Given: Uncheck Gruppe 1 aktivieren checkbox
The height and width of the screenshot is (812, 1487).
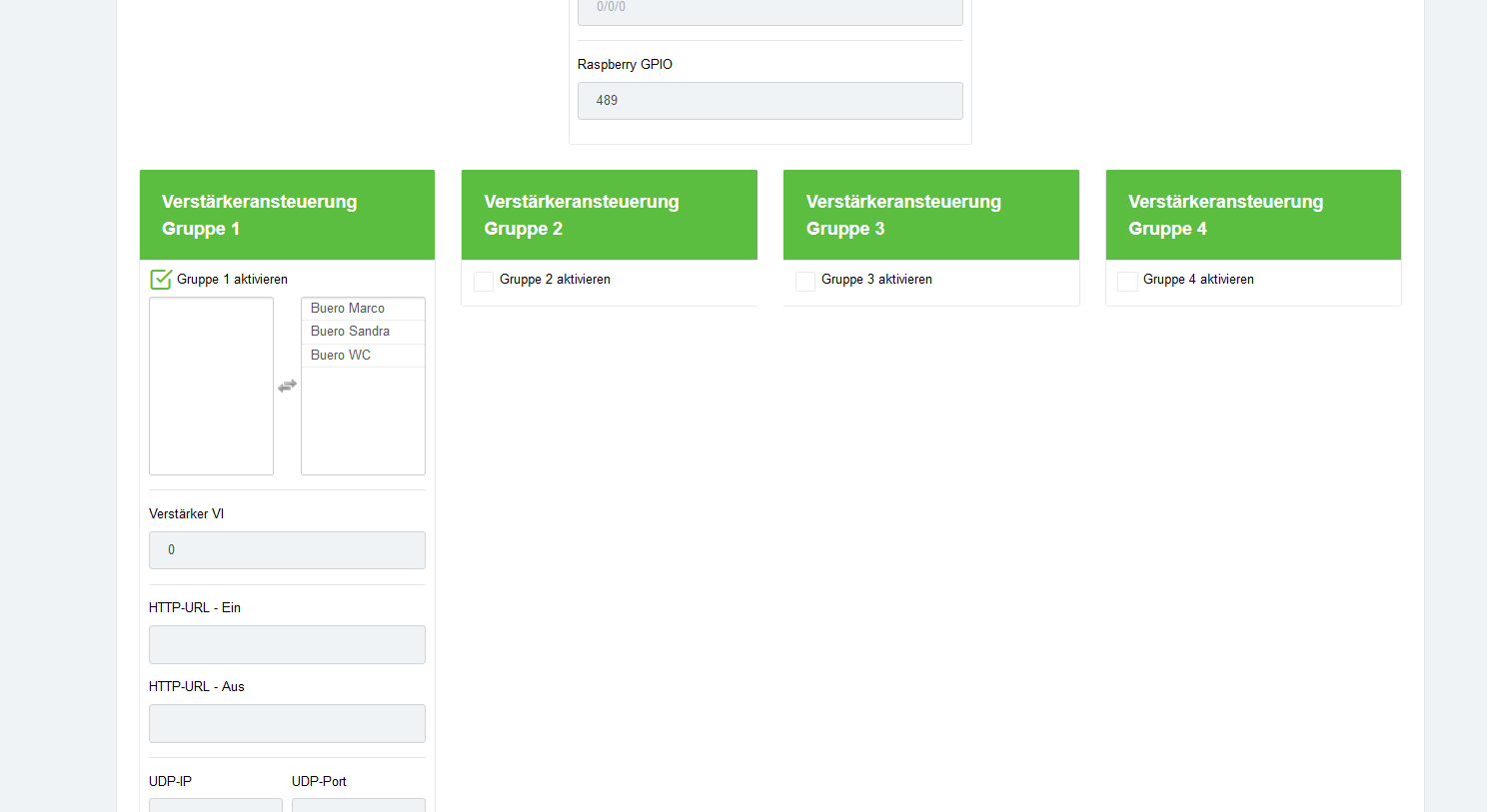Looking at the screenshot, I should tap(161, 280).
